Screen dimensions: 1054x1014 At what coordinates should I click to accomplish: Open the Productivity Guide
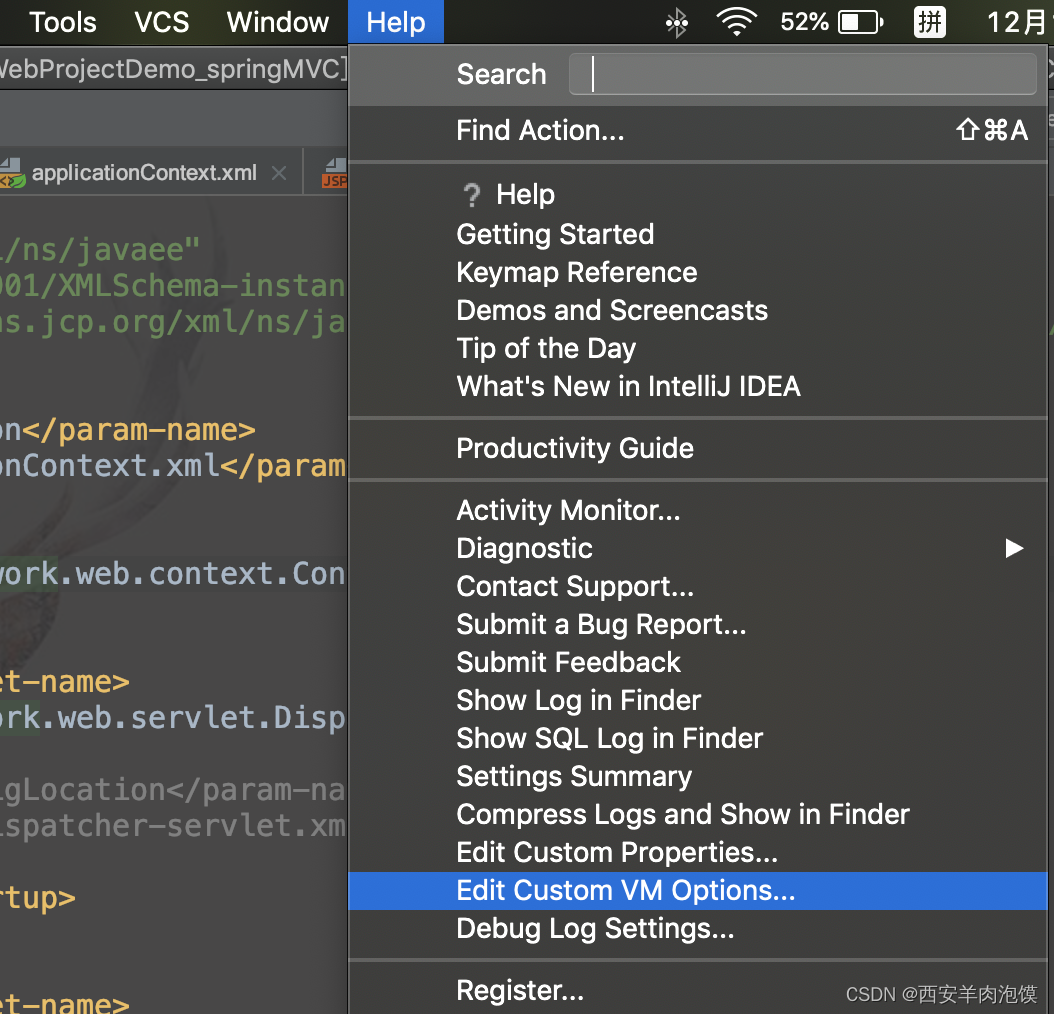click(698, 448)
